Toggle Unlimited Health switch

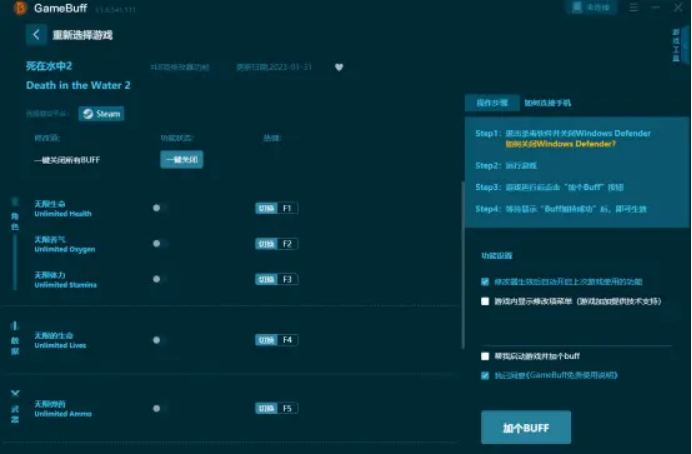tap(159, 208)
